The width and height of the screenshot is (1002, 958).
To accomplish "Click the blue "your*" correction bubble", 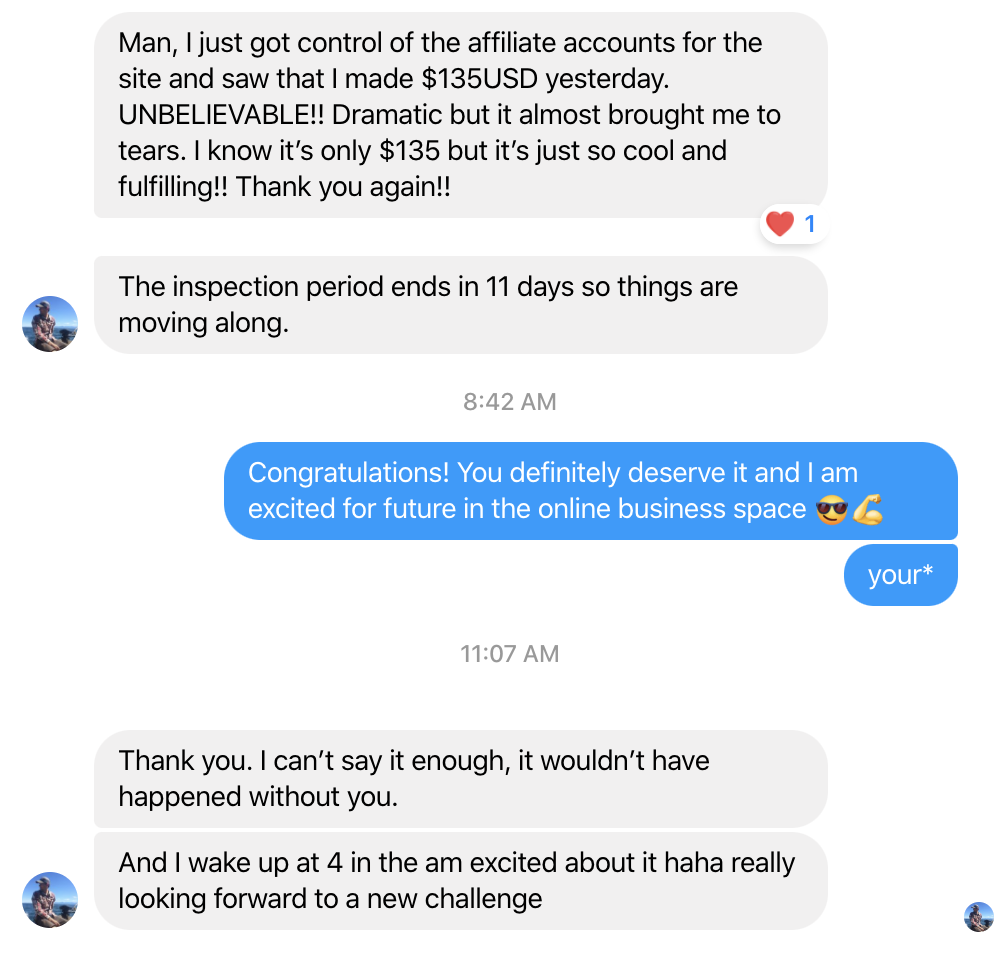I will [900, 575].
